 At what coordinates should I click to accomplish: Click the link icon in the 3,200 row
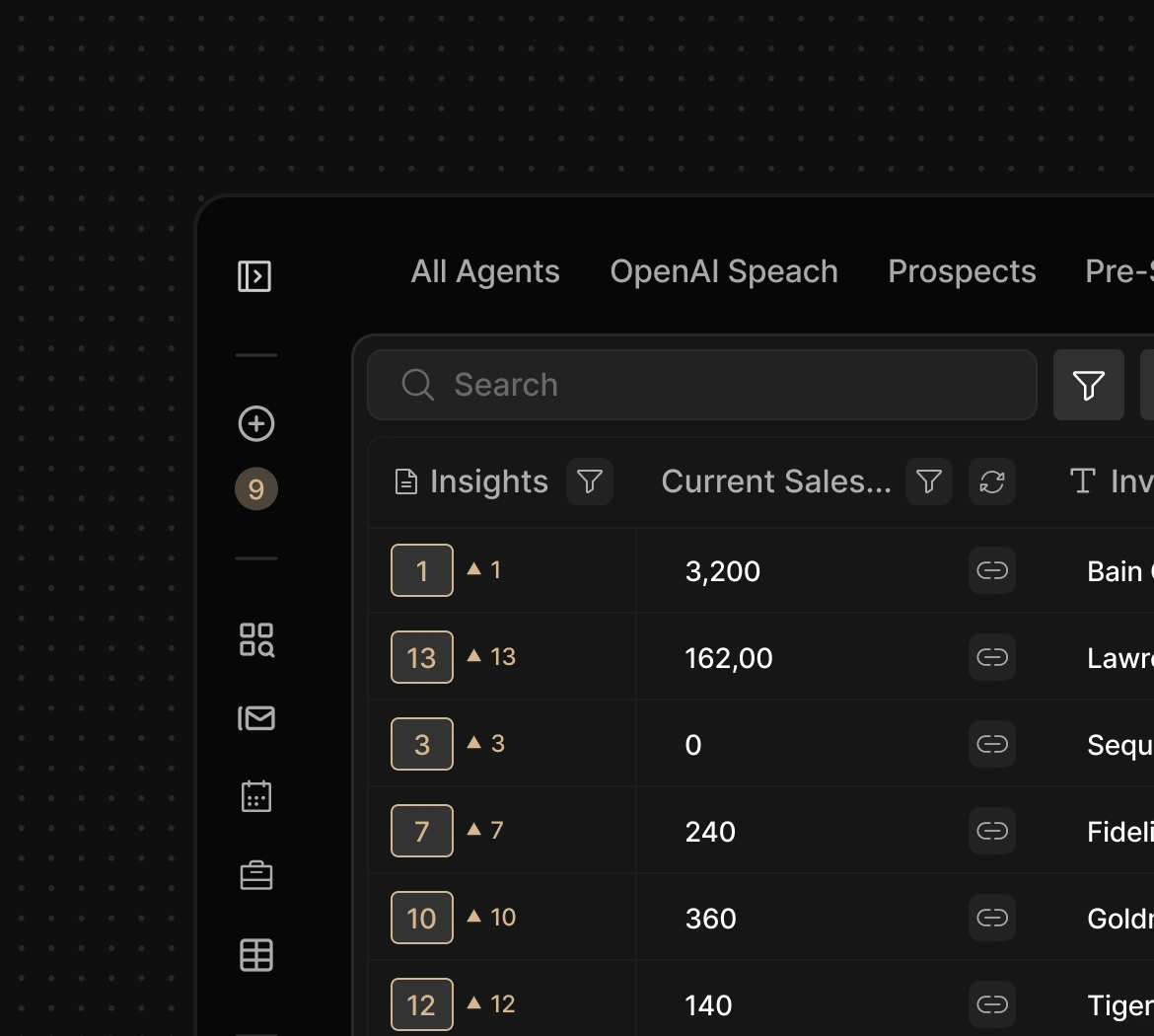pos(992,570)
